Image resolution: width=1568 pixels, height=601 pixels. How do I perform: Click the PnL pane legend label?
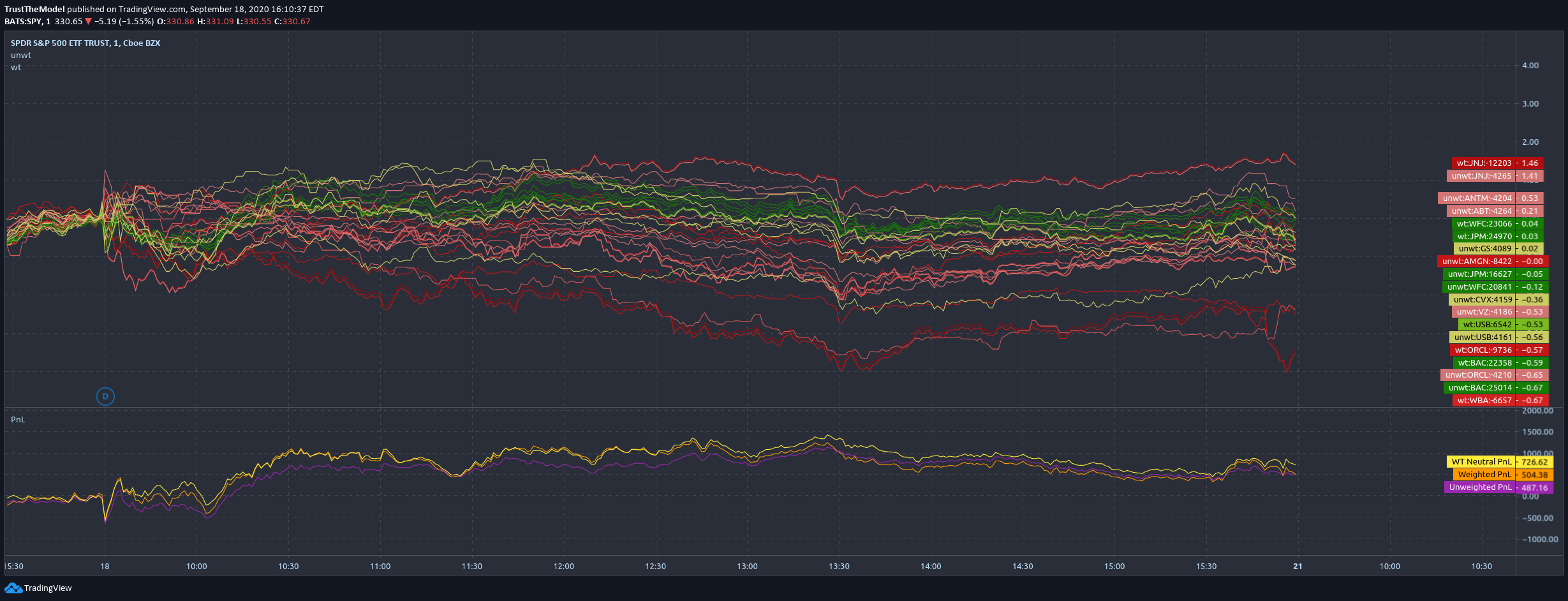point(18,419)
